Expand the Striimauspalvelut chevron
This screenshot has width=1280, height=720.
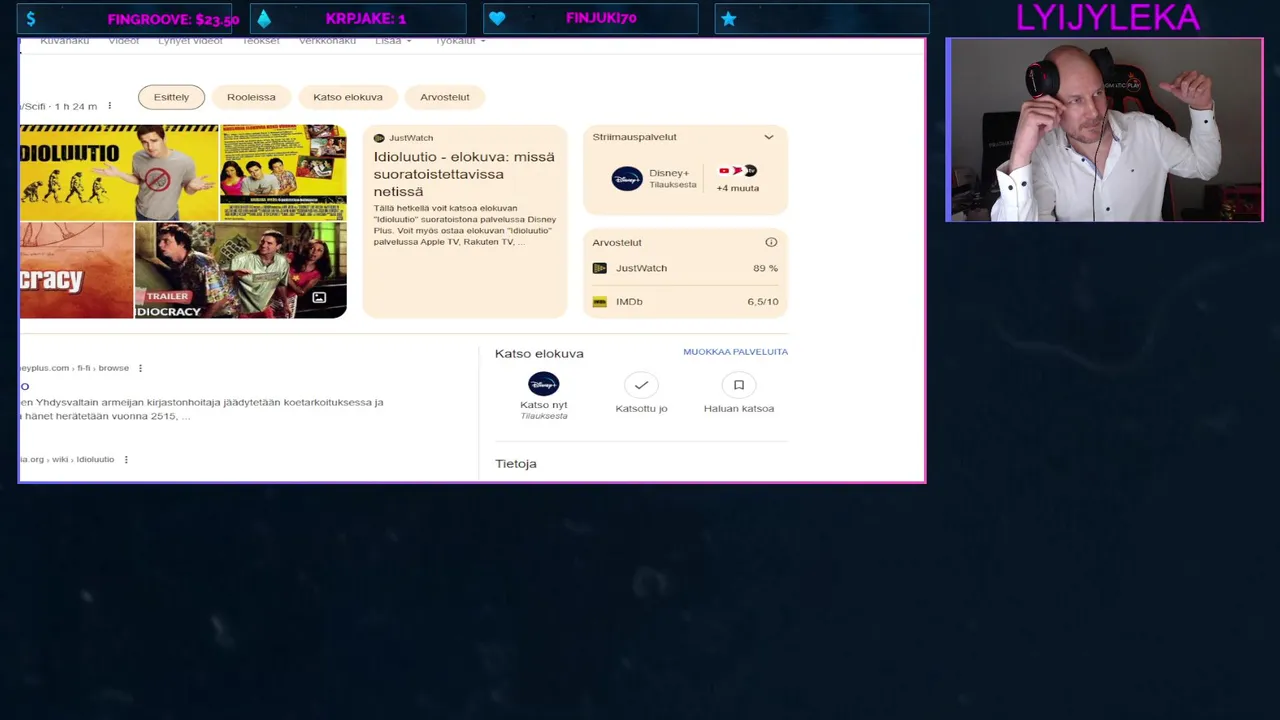click(769, 137)
